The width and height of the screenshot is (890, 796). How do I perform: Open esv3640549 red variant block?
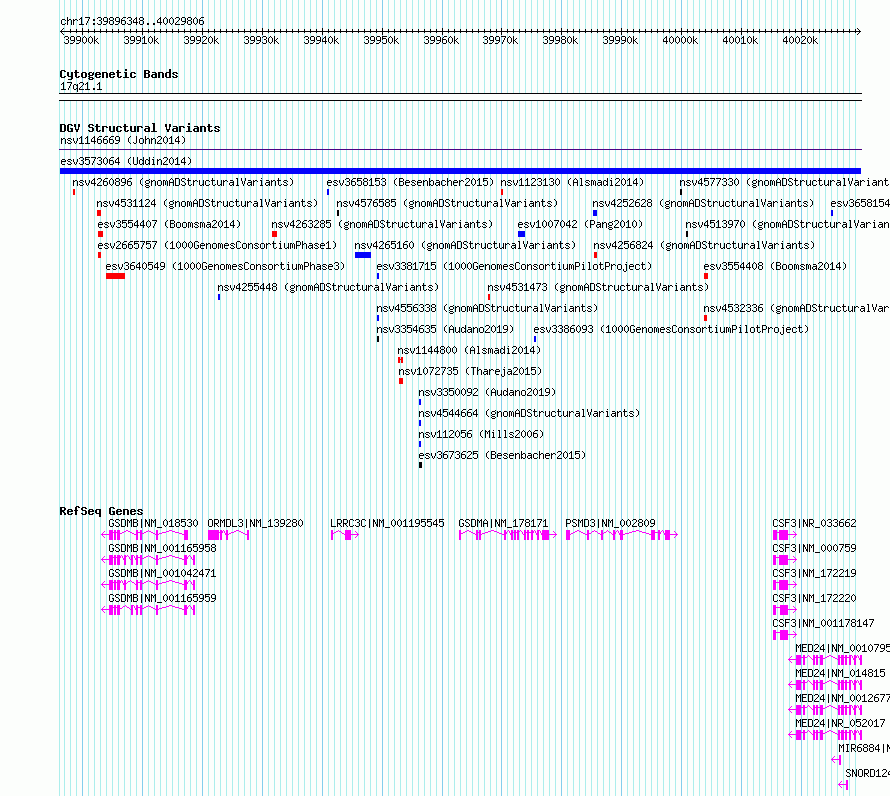pos(115,276)
